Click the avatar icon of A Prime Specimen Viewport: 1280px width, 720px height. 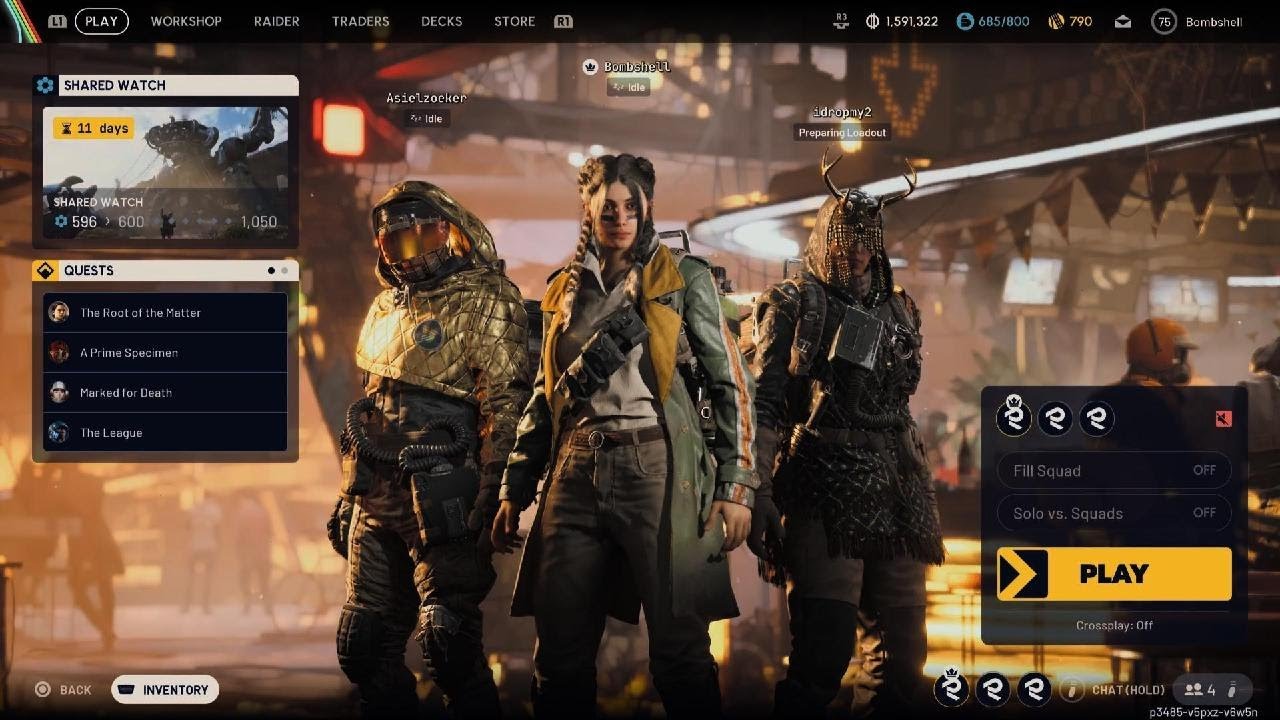click(x=59, y=353)
